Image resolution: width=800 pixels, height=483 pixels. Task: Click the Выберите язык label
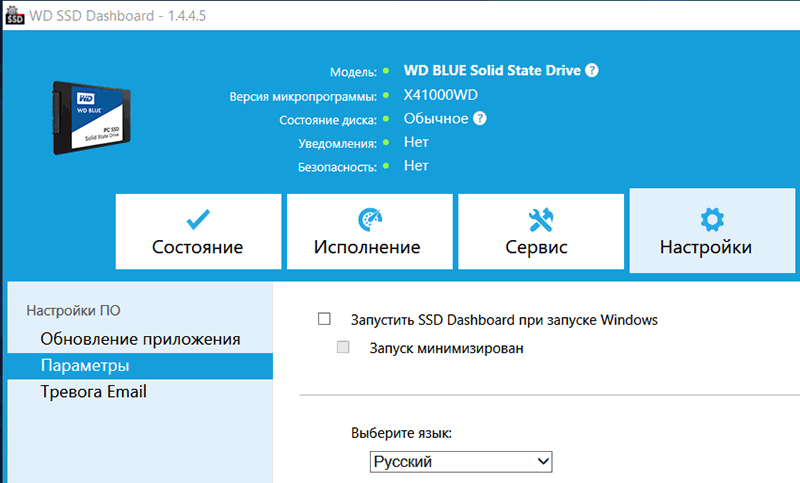[402, 433]
